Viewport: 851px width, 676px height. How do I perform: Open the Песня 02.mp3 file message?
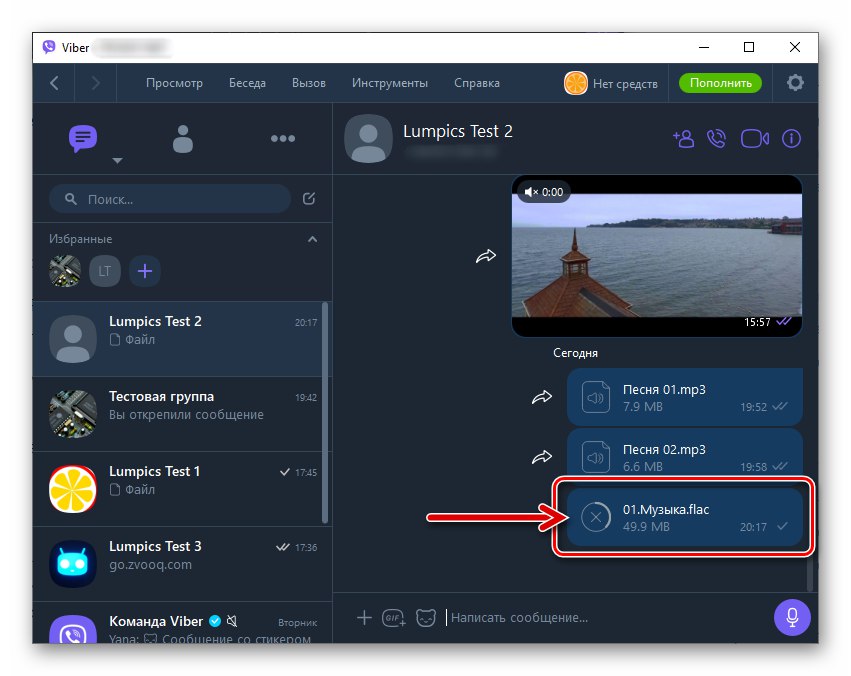(x=685, y=455)
